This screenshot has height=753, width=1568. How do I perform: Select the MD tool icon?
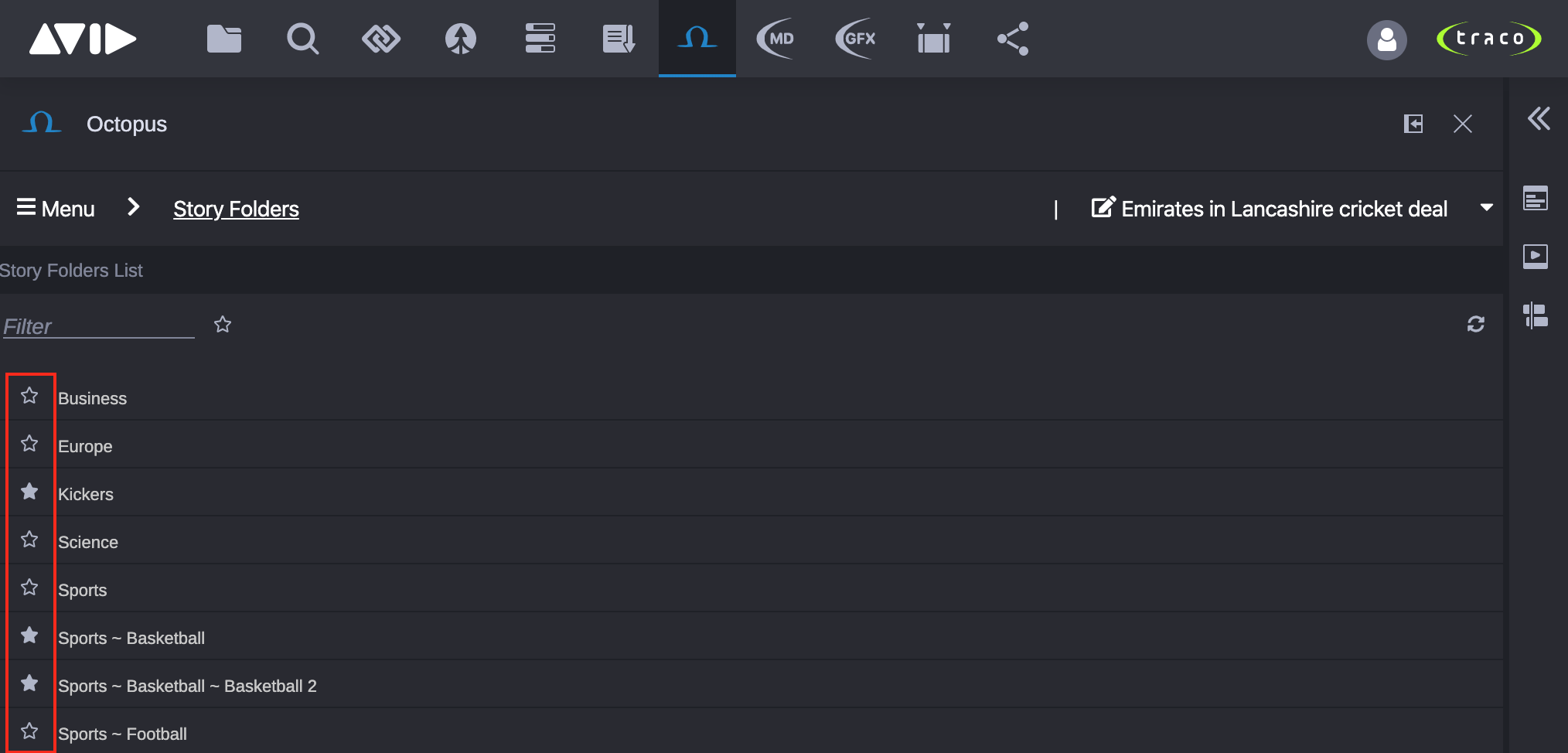pos(776,39)
